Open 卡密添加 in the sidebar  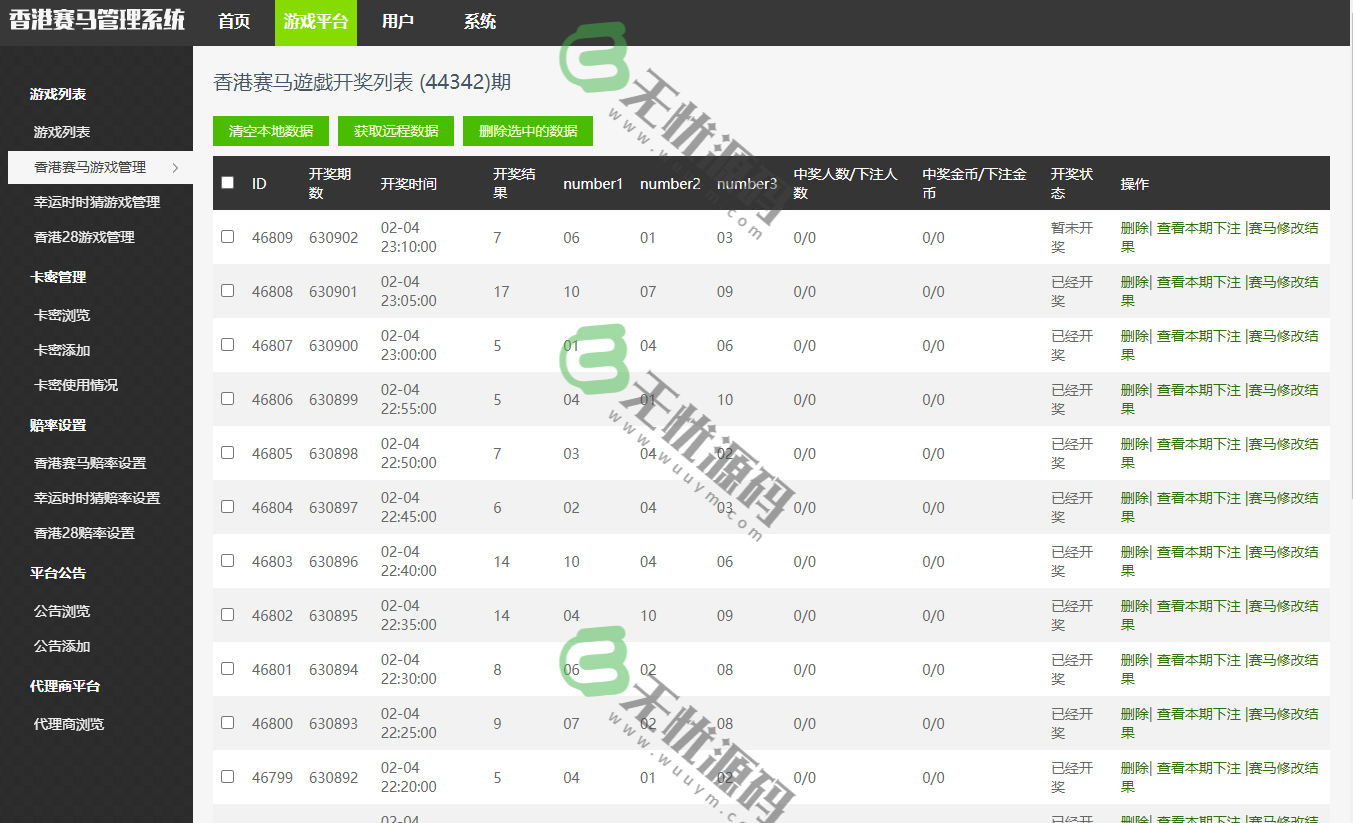pyautogui.click(x=62, y=350)
